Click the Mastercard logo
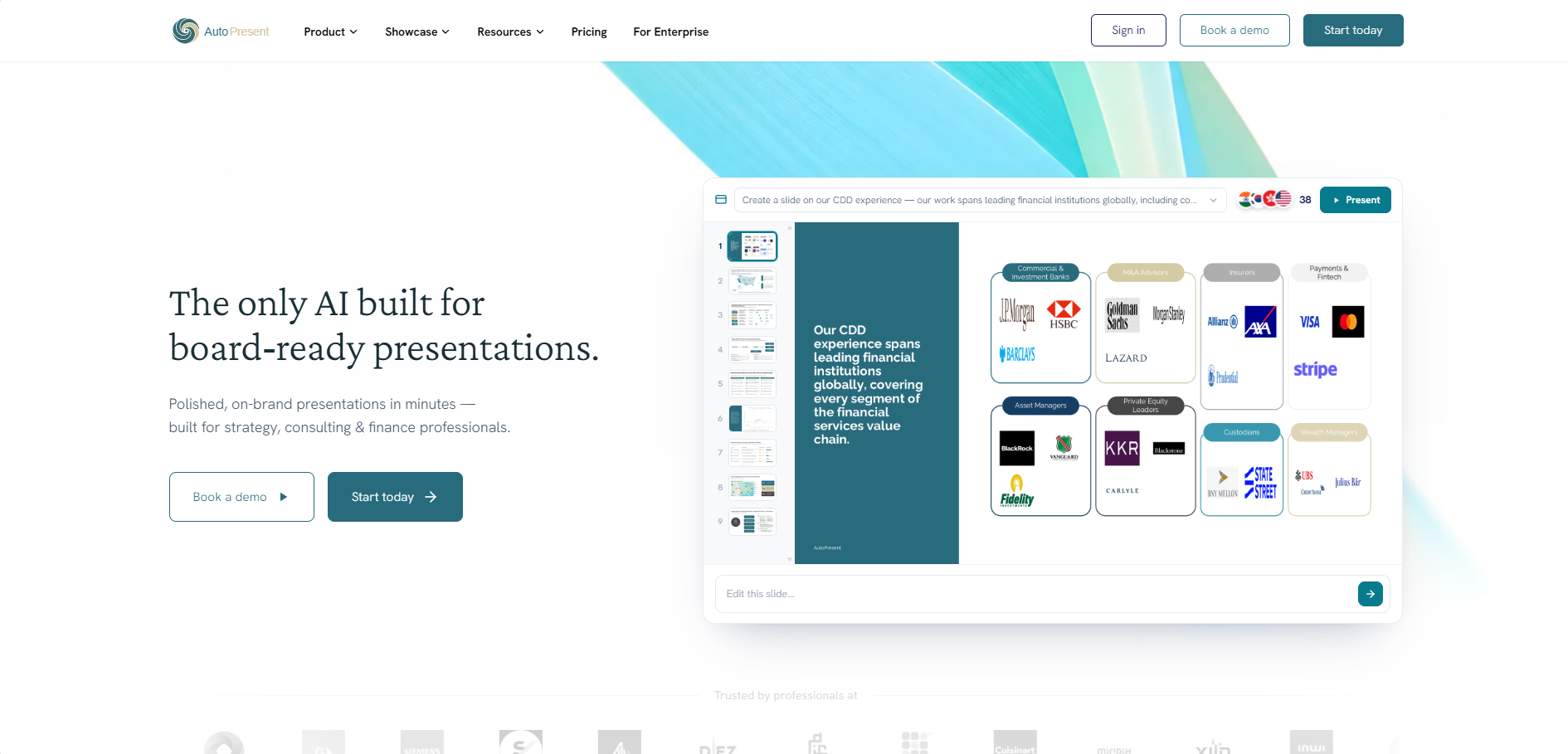The height and width of the screenshot is (754, 1568). click(1348, 322)
